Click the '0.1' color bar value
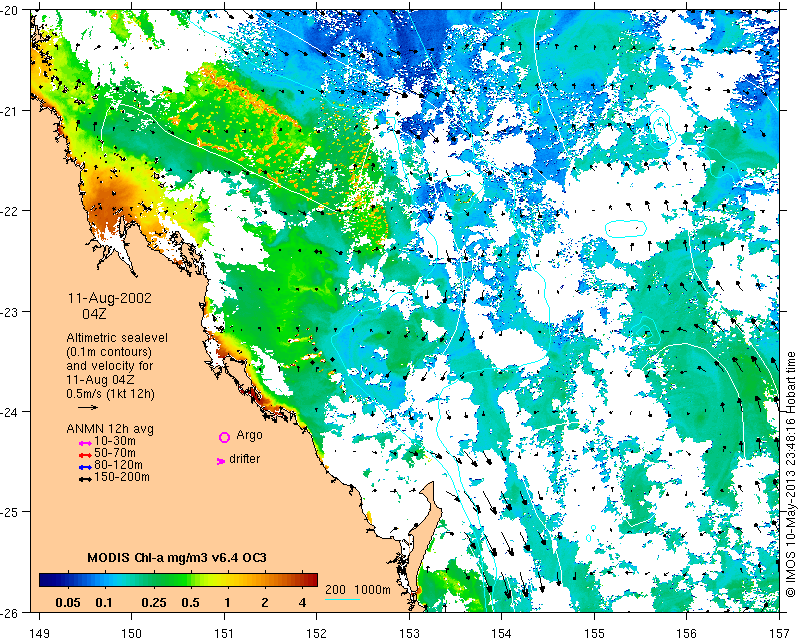 point(104,603)
